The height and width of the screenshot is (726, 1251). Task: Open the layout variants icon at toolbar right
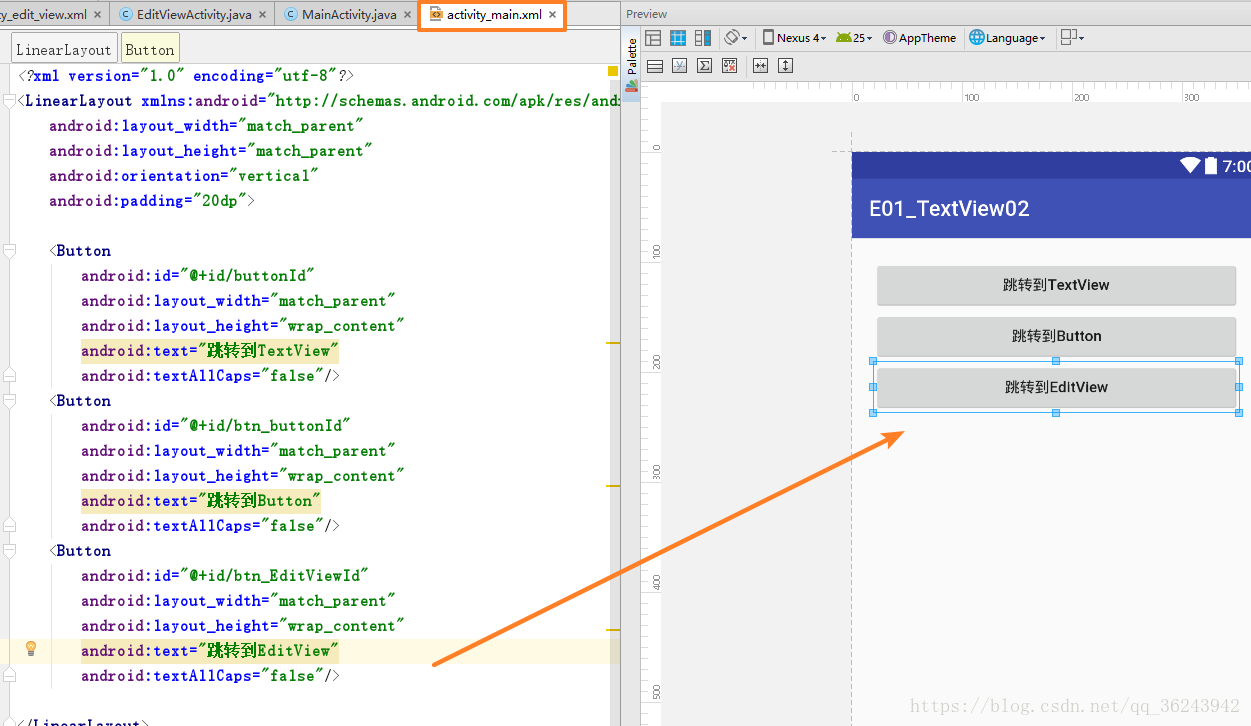pyautogui.click(x=1068, y=37)
